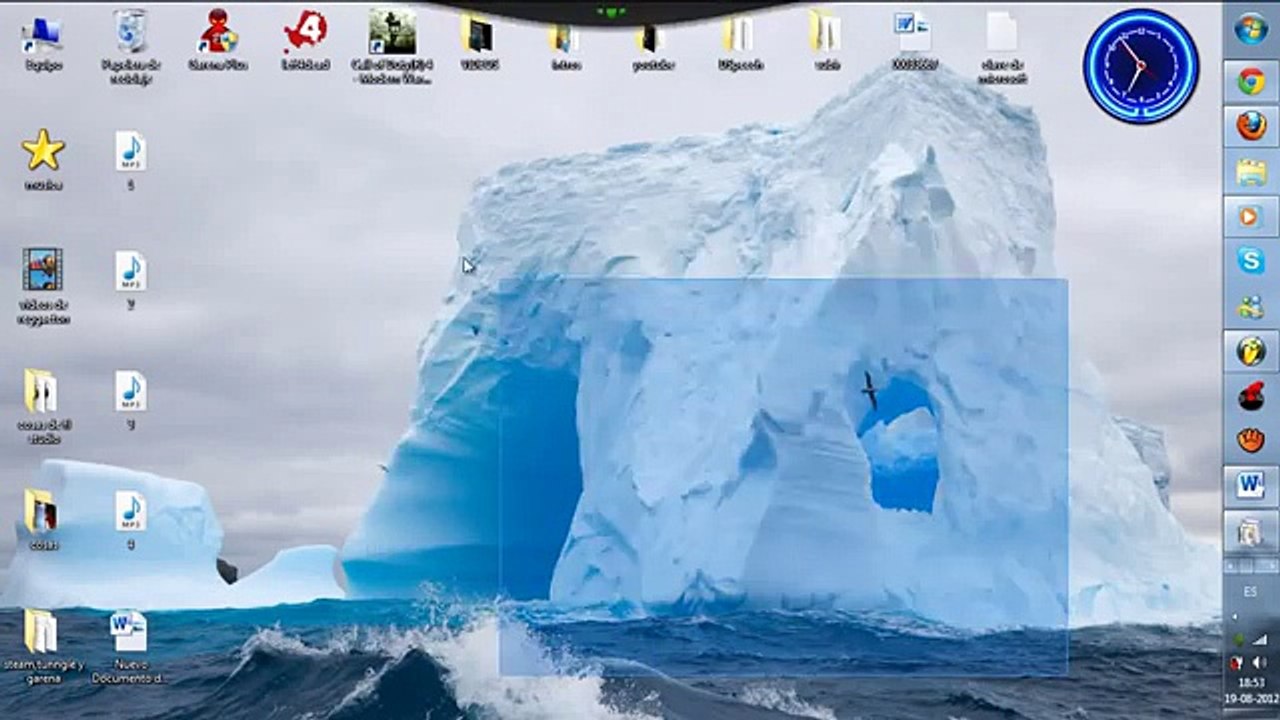Open Mozilla Firefox from the taskbar

coord(1251,126)
